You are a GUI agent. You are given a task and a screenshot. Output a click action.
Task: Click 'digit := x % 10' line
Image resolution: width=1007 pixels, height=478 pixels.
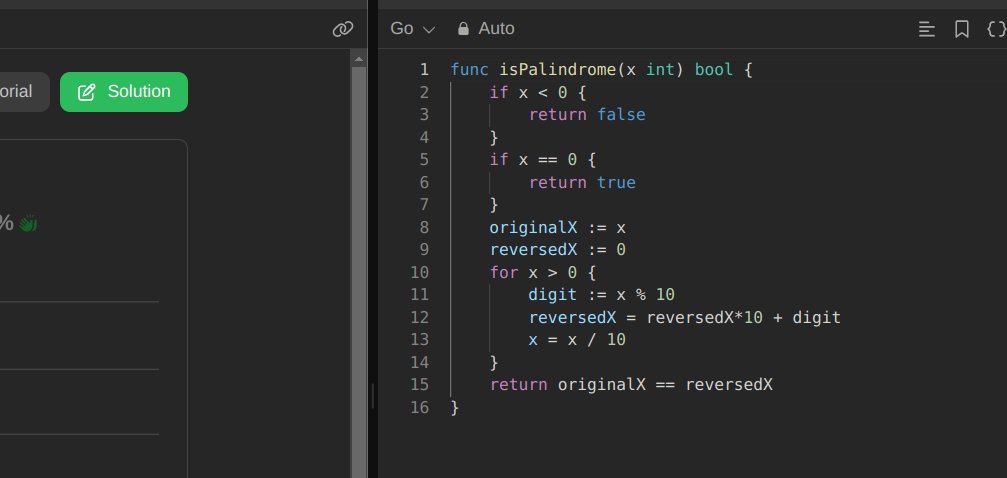coord(602,295)
